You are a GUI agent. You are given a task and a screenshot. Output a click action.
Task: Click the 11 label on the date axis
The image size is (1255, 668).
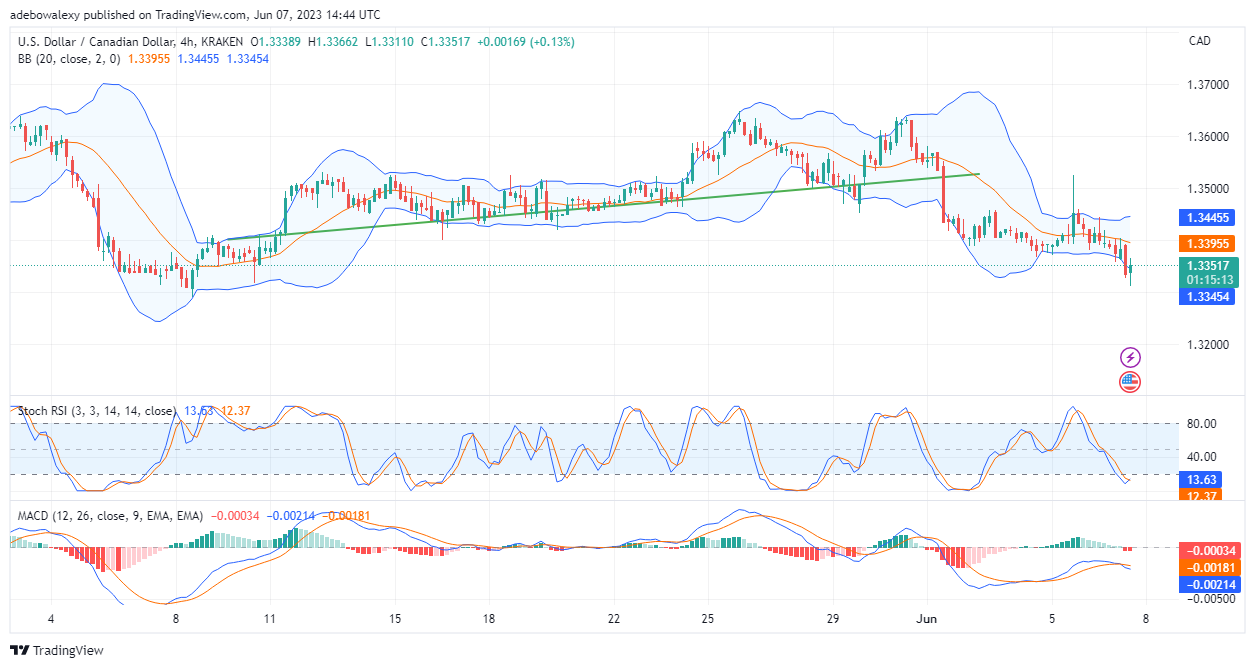tap(269, 619)
